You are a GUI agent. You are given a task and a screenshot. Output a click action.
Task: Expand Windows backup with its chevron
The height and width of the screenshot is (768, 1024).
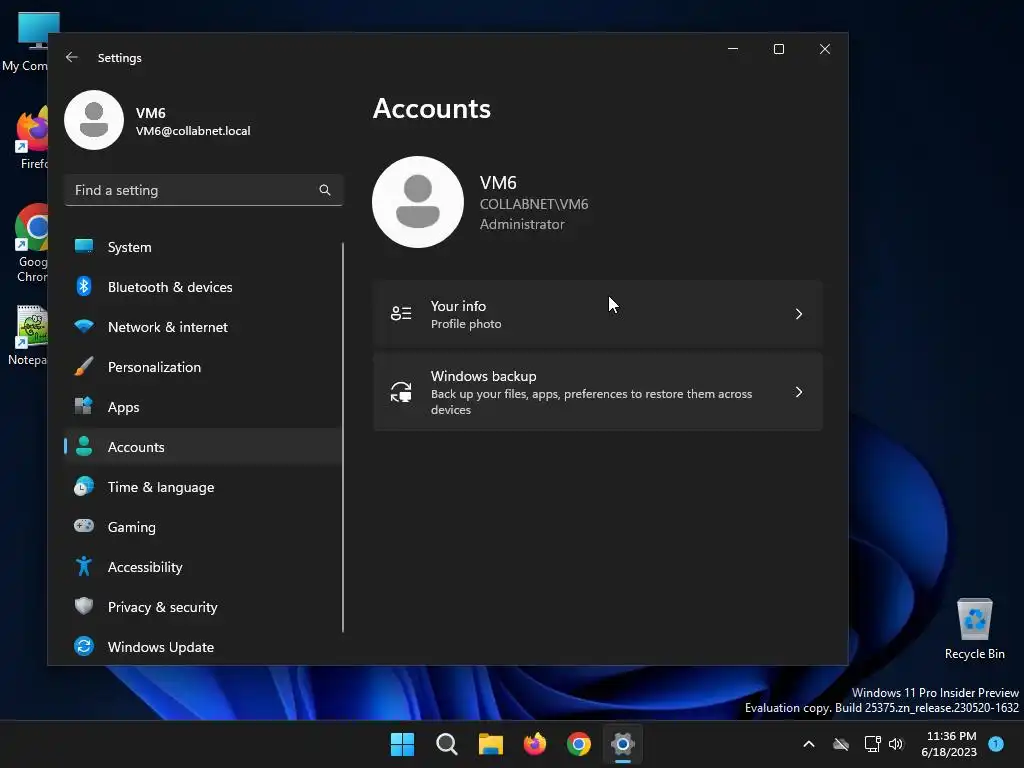(x=799, y=392)
